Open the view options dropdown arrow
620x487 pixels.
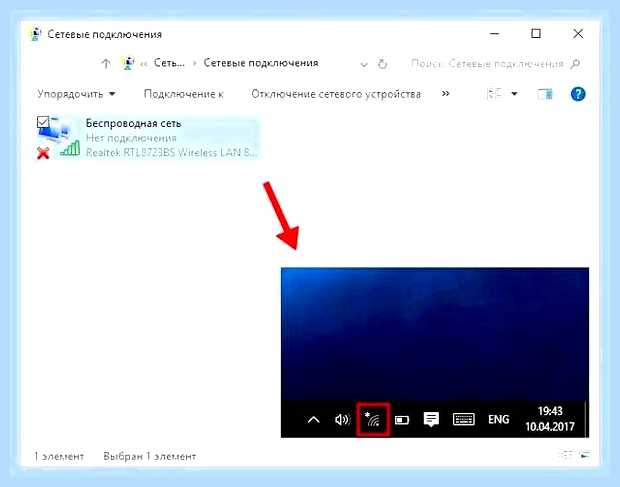point(514,94)
